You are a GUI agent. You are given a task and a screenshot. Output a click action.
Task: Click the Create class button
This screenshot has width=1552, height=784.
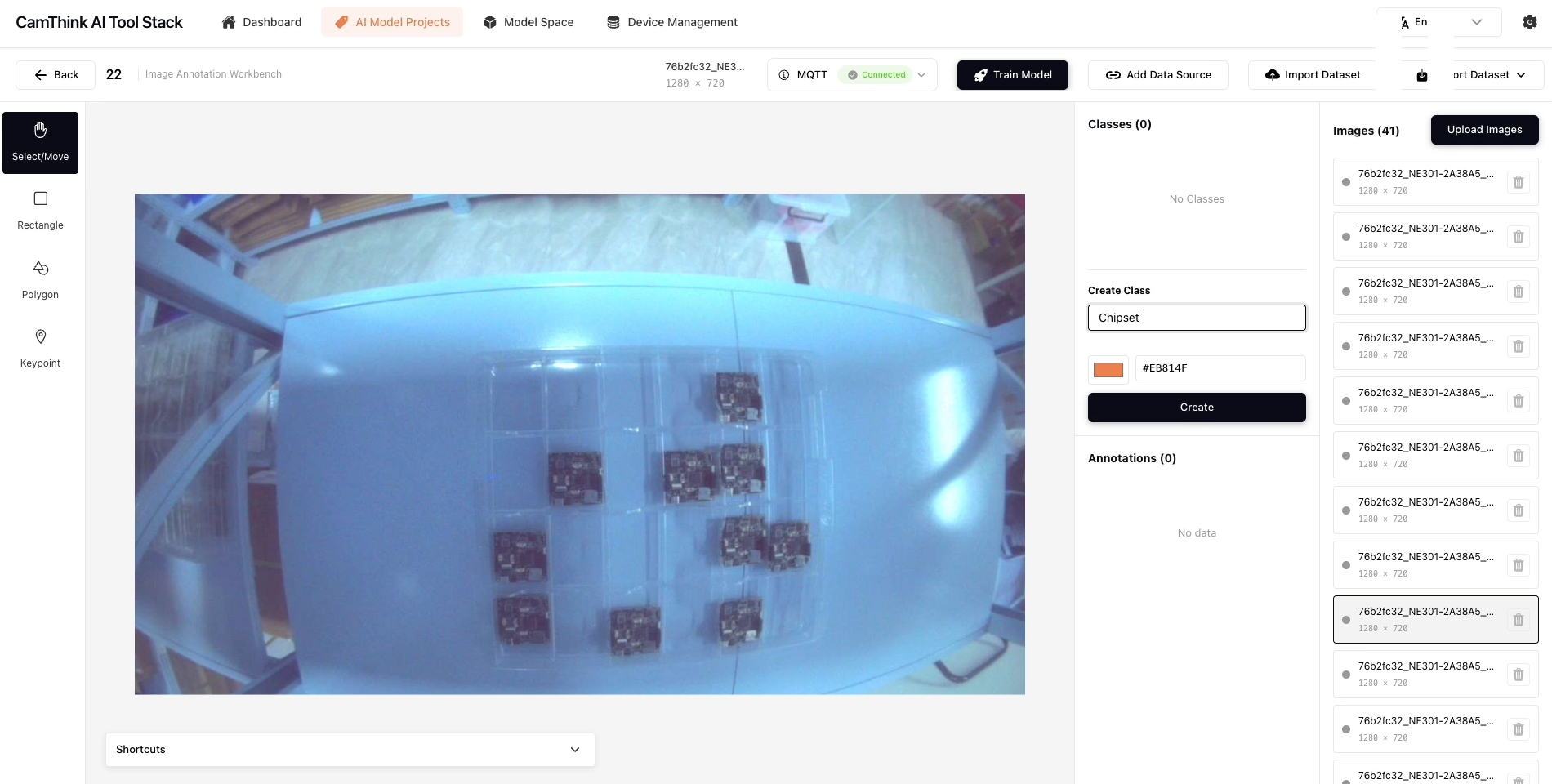tap(1196, 408)
